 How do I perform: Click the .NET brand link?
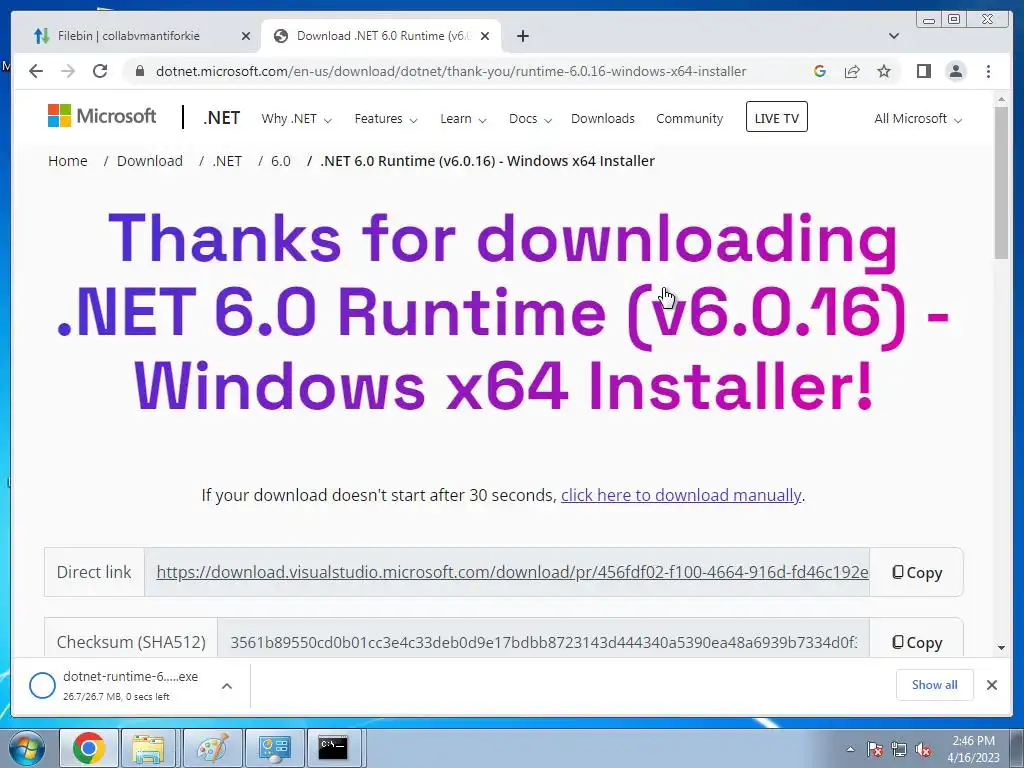pos(221,118)
